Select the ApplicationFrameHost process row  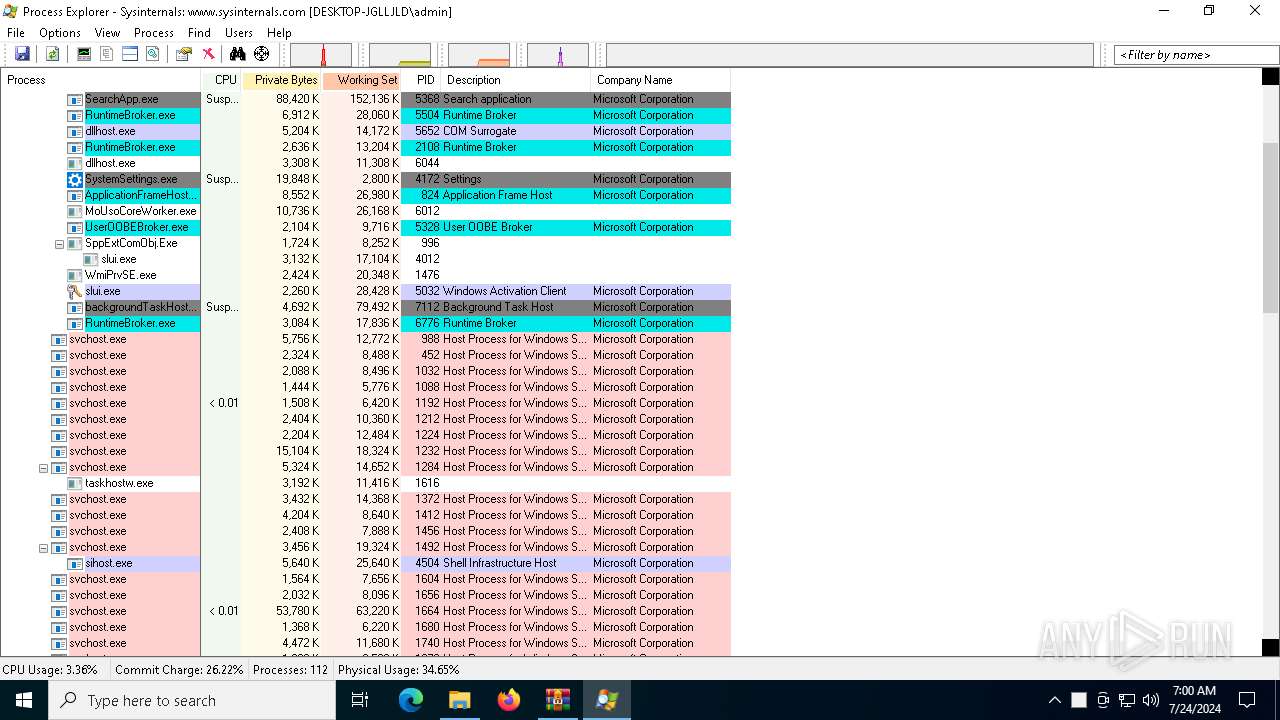point(365,195)
